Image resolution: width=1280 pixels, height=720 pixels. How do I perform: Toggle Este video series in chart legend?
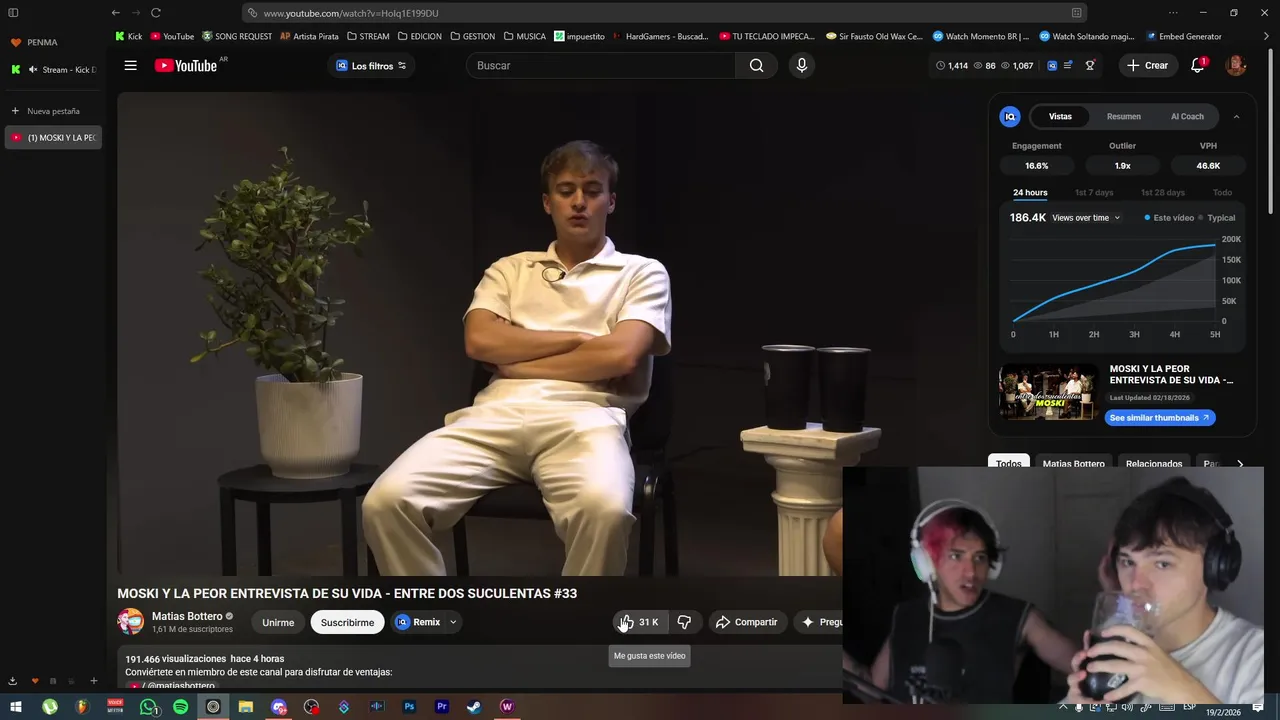(1169, 218)
